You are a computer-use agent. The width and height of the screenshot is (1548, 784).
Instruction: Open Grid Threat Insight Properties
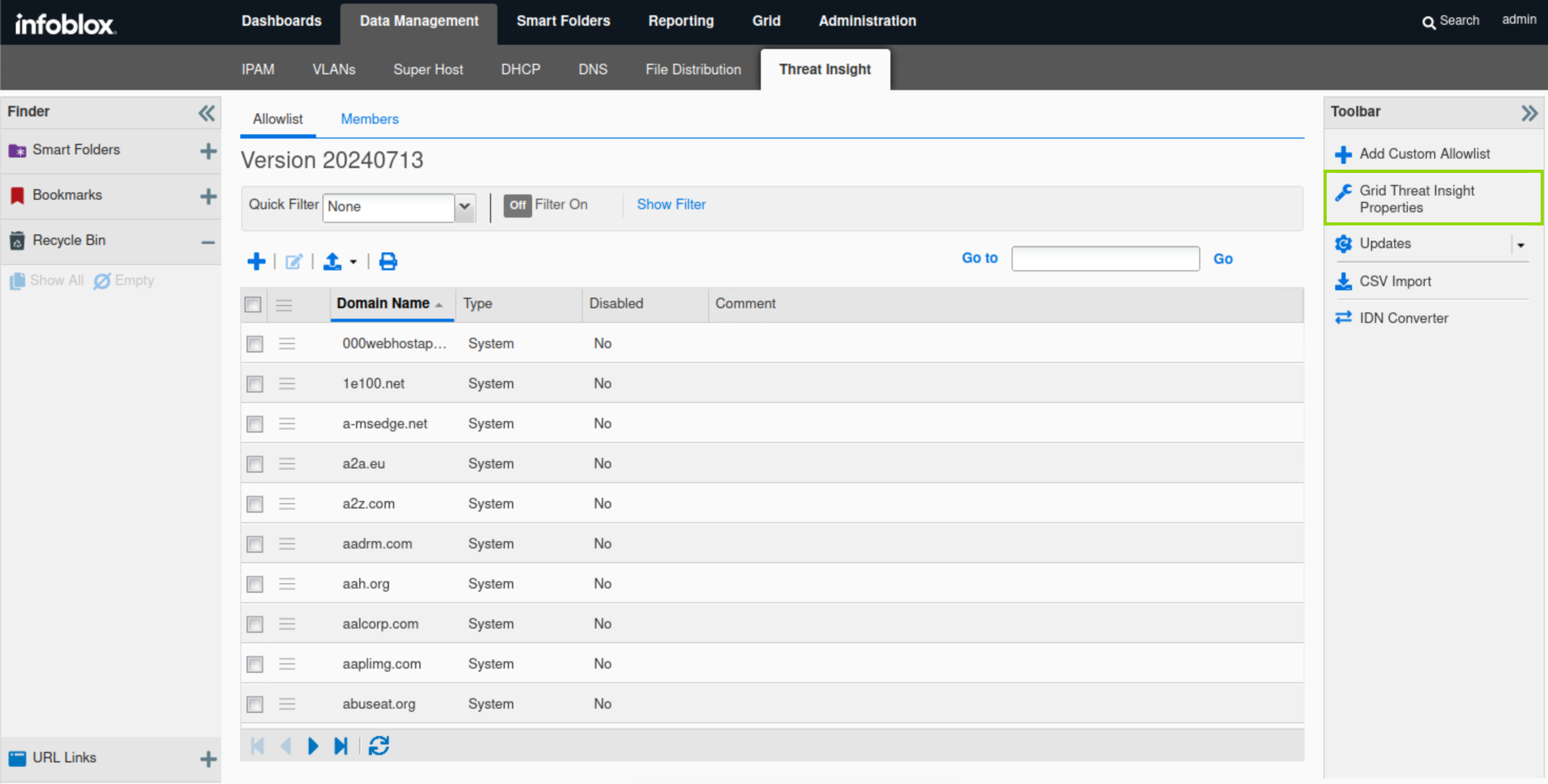coord(1416,198)
